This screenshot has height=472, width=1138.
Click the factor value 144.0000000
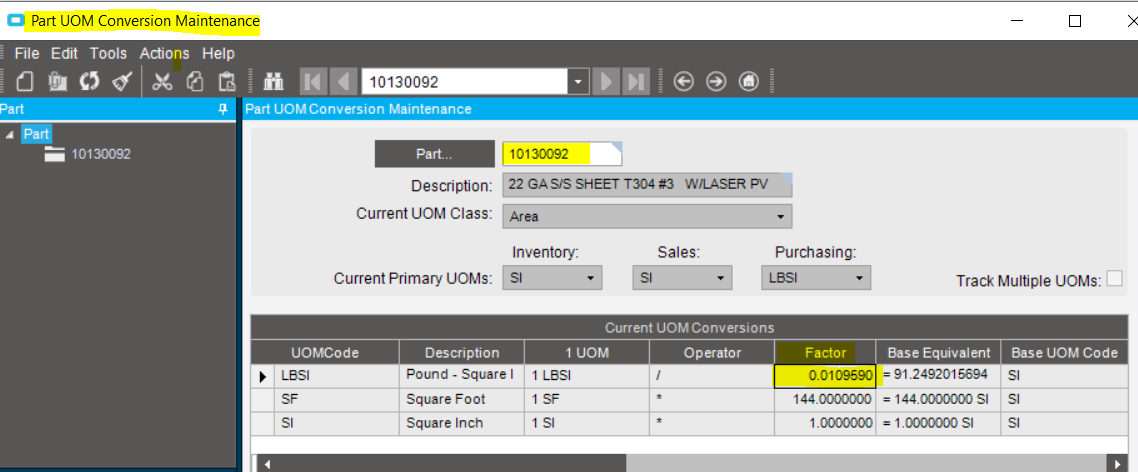825,399
